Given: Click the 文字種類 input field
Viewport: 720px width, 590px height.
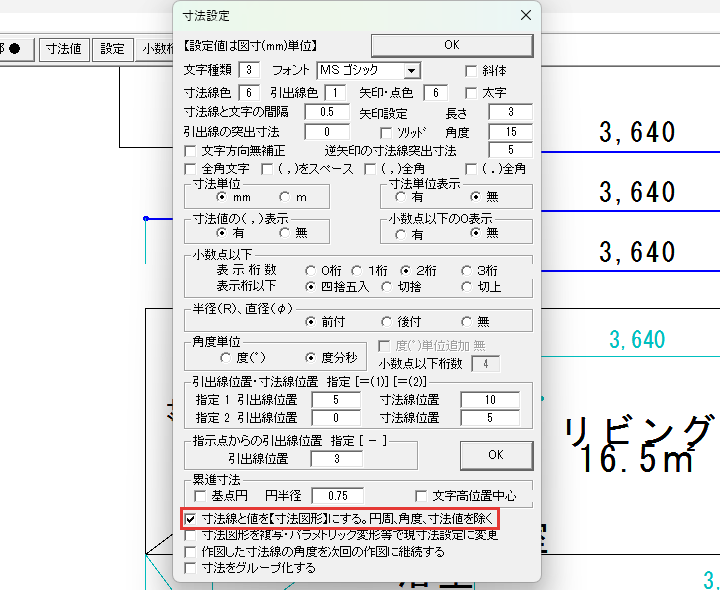Looking at the screenshot, I should pos(249,70).
